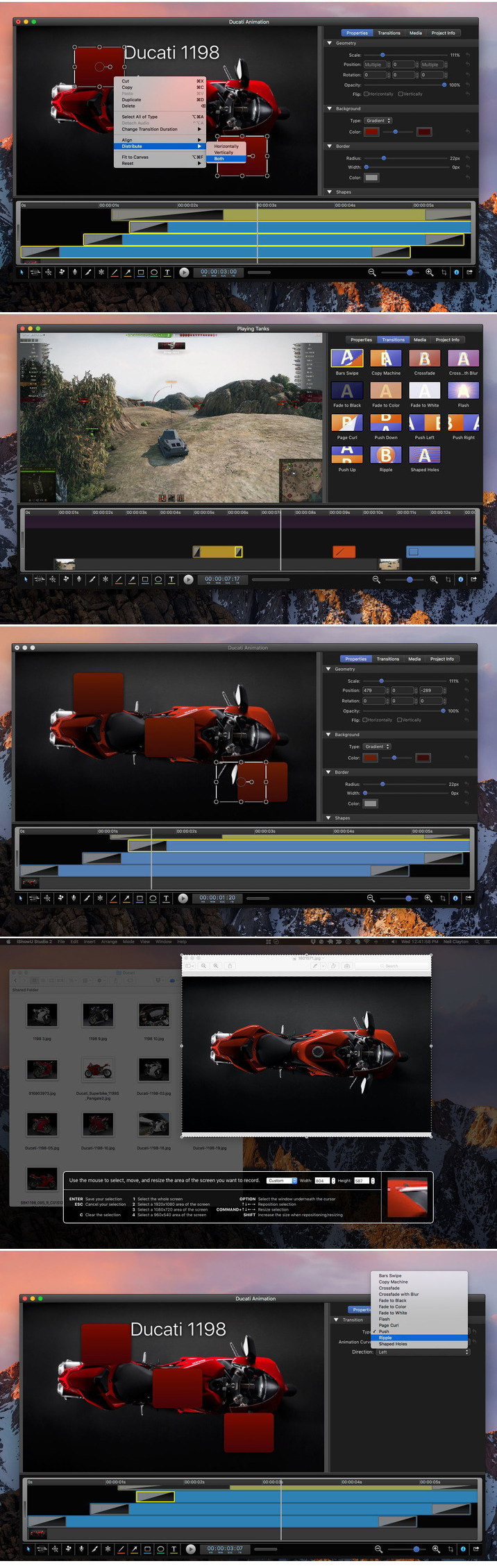Click the Position field showing 479
497x1568 pixels.
(373, 690)
